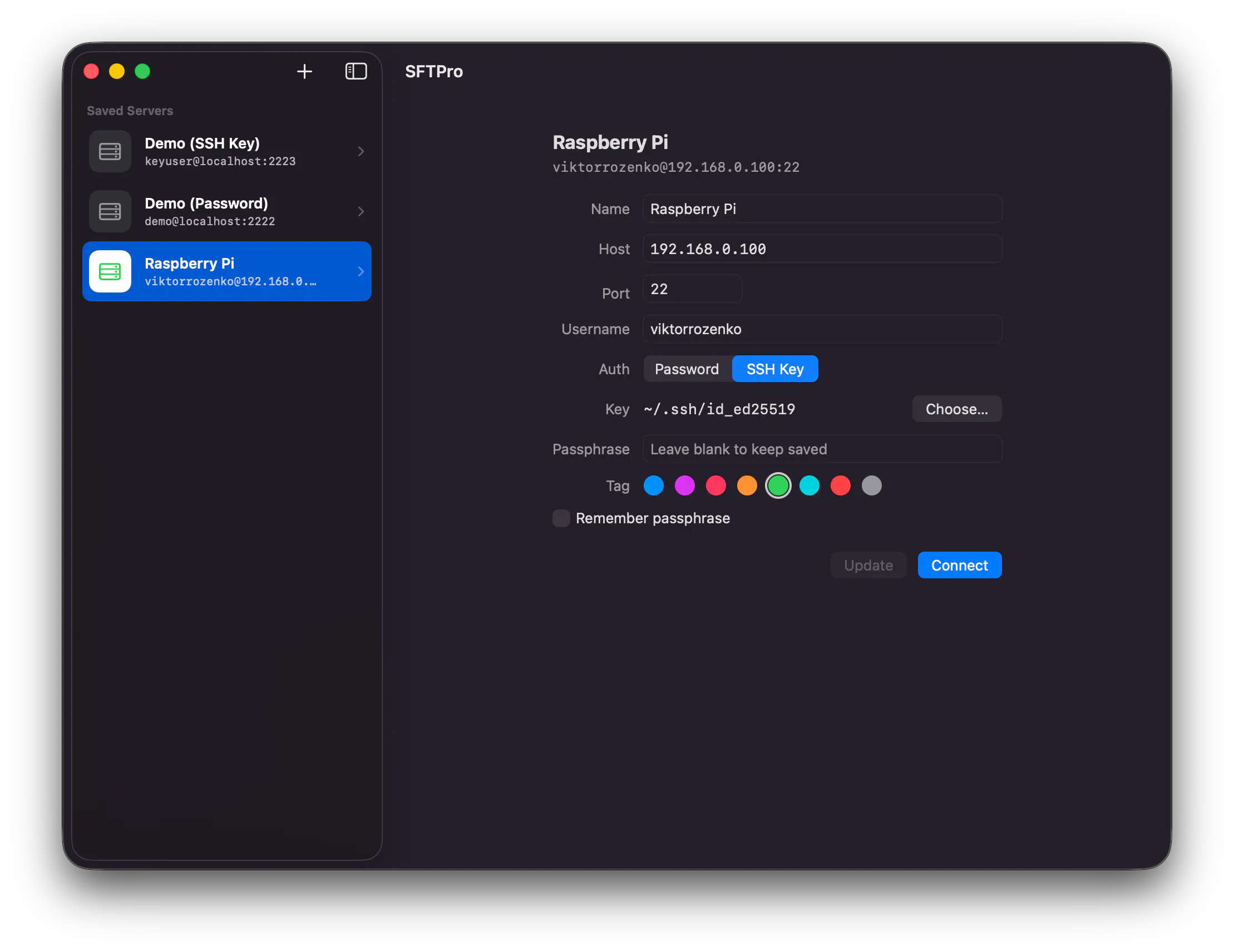Minimize the window with yellow button
The width and height of the screenshot is (1234, 952).
(117, 71)
